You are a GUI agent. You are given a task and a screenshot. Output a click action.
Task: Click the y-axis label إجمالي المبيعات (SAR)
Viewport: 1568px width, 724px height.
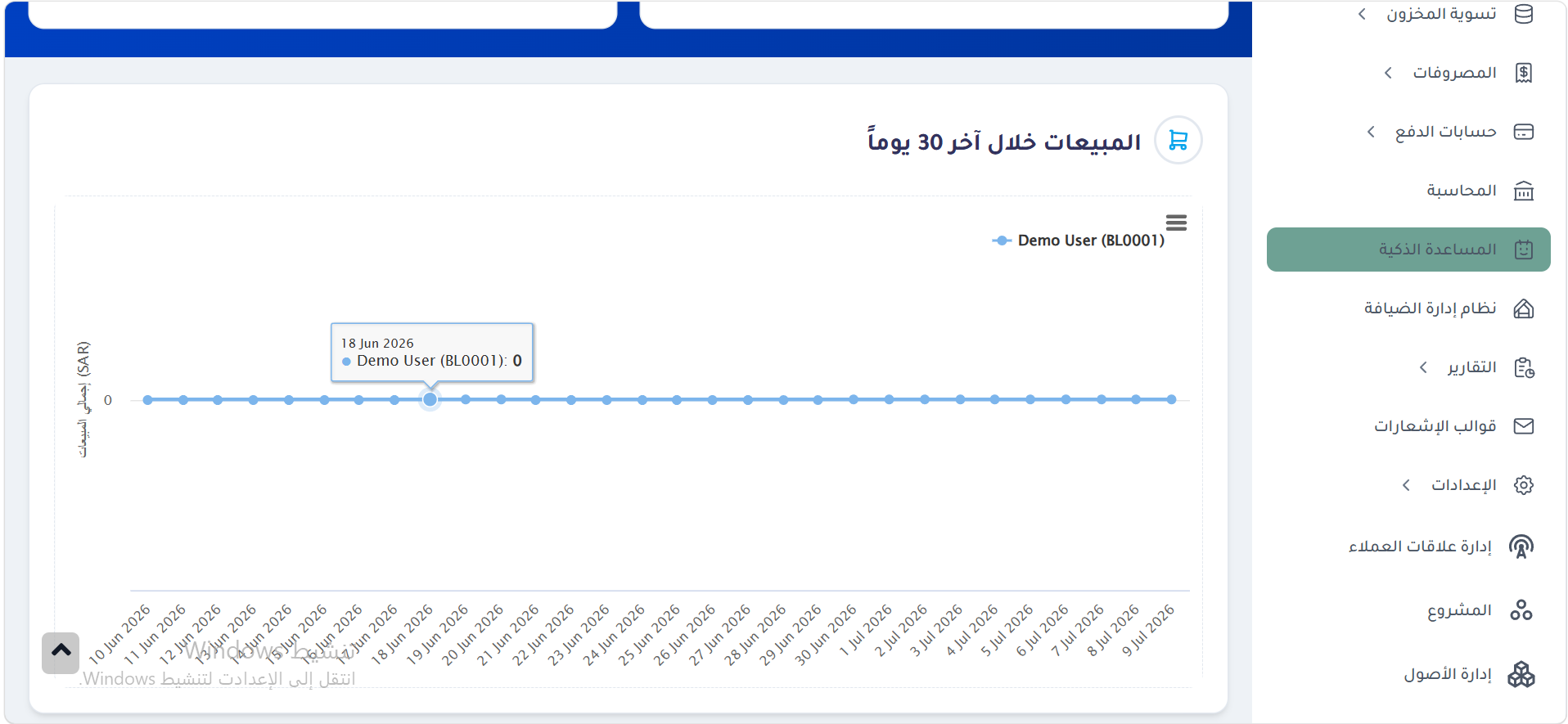(83, 399)
